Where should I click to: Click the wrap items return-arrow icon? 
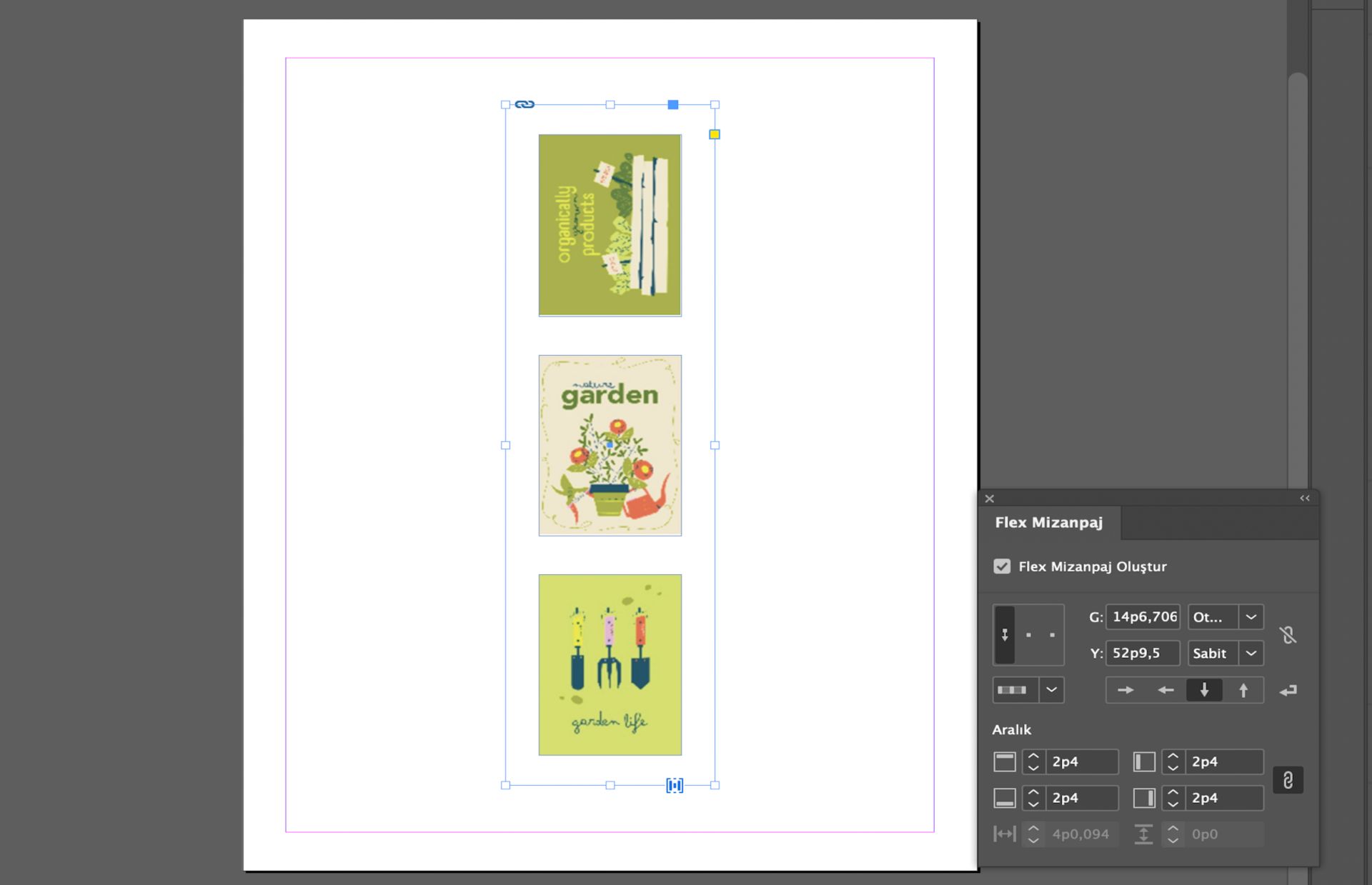pyautogui.click(x=1288, y=691)
